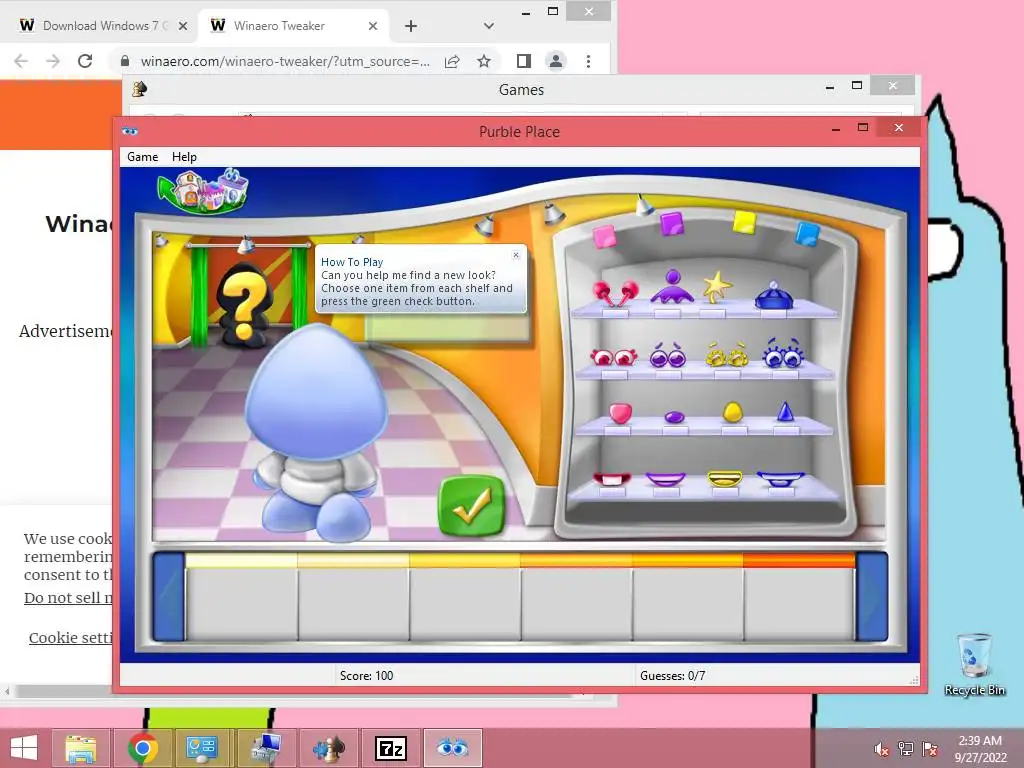Expand the Chrome tab search chevron
Image resolution: width=1024 pixels, height=768 pixels.
488,26
